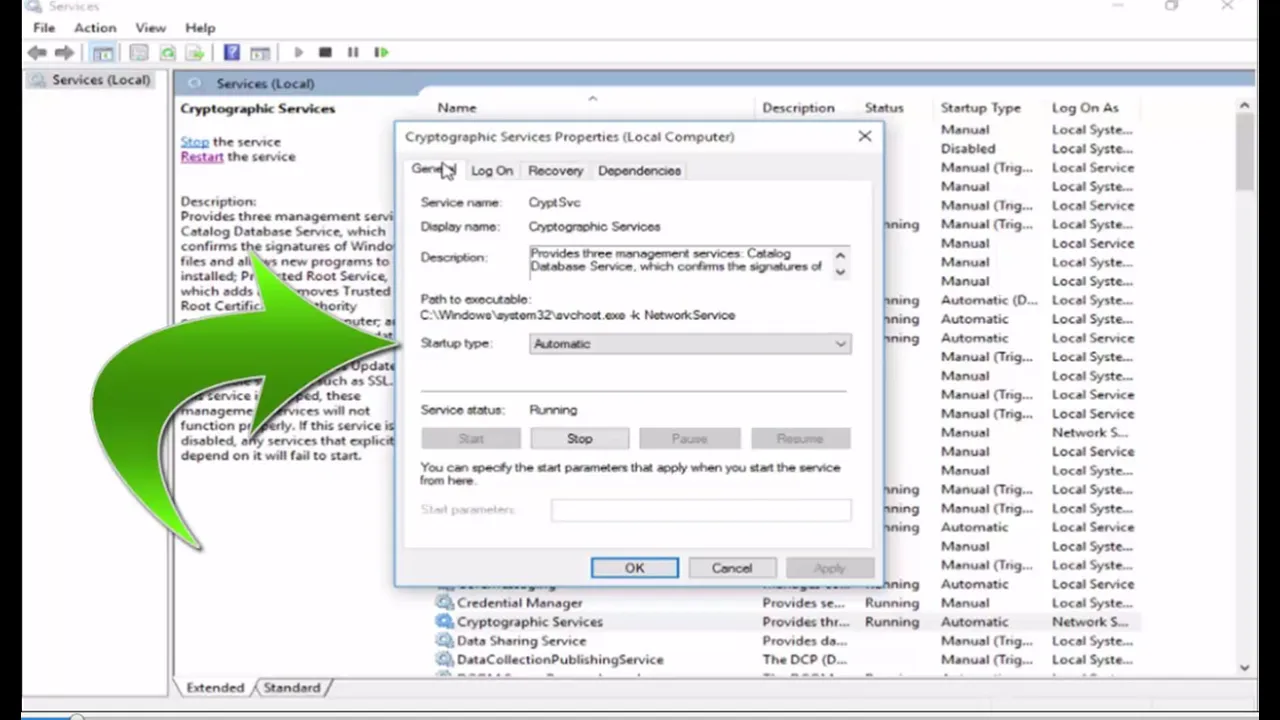Image resolution: width=1280 pixels, height=720 pixels.
Task: Click the 'The DCP (D...' description cell
Action: [804, 660]
